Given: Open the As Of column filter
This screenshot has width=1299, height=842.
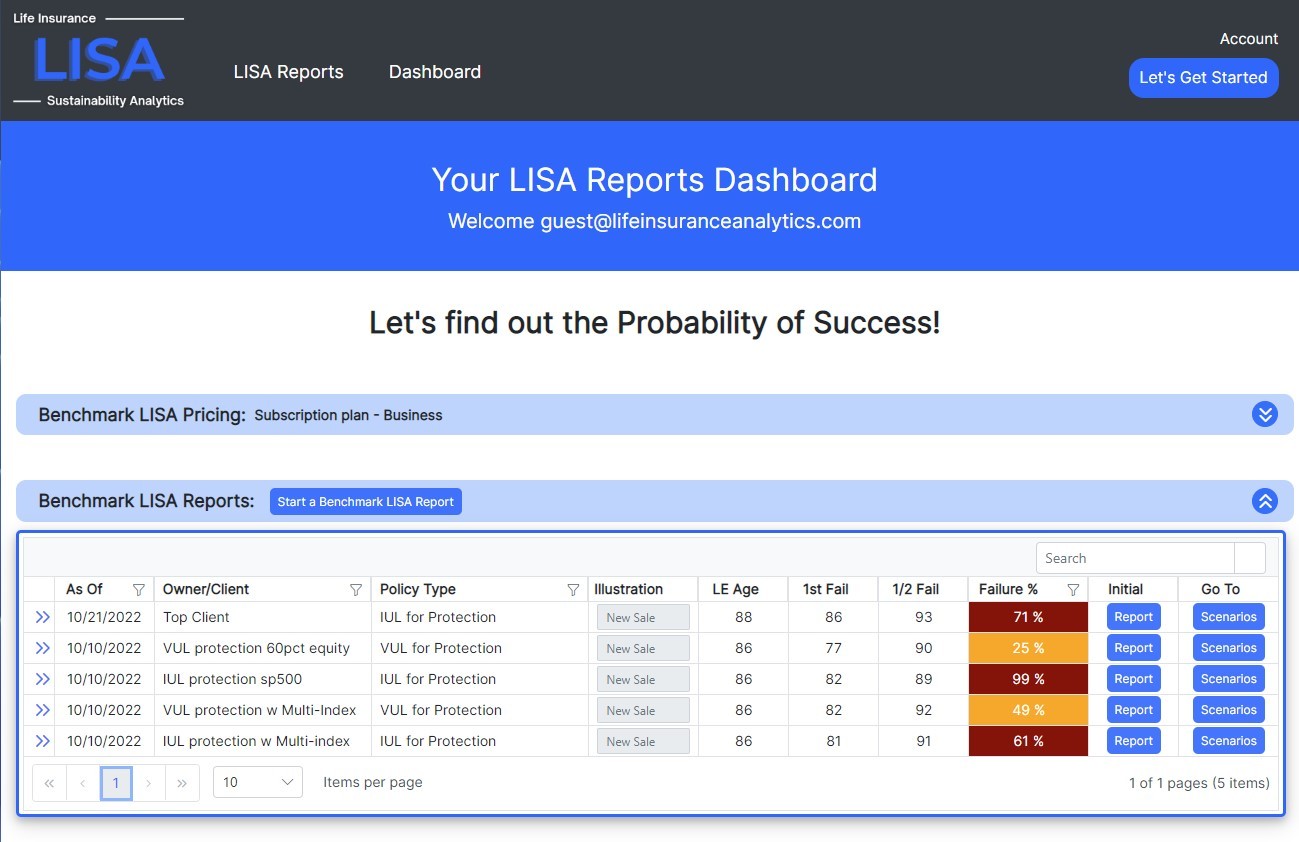Looking at the screenshot, I should (139, 590).
